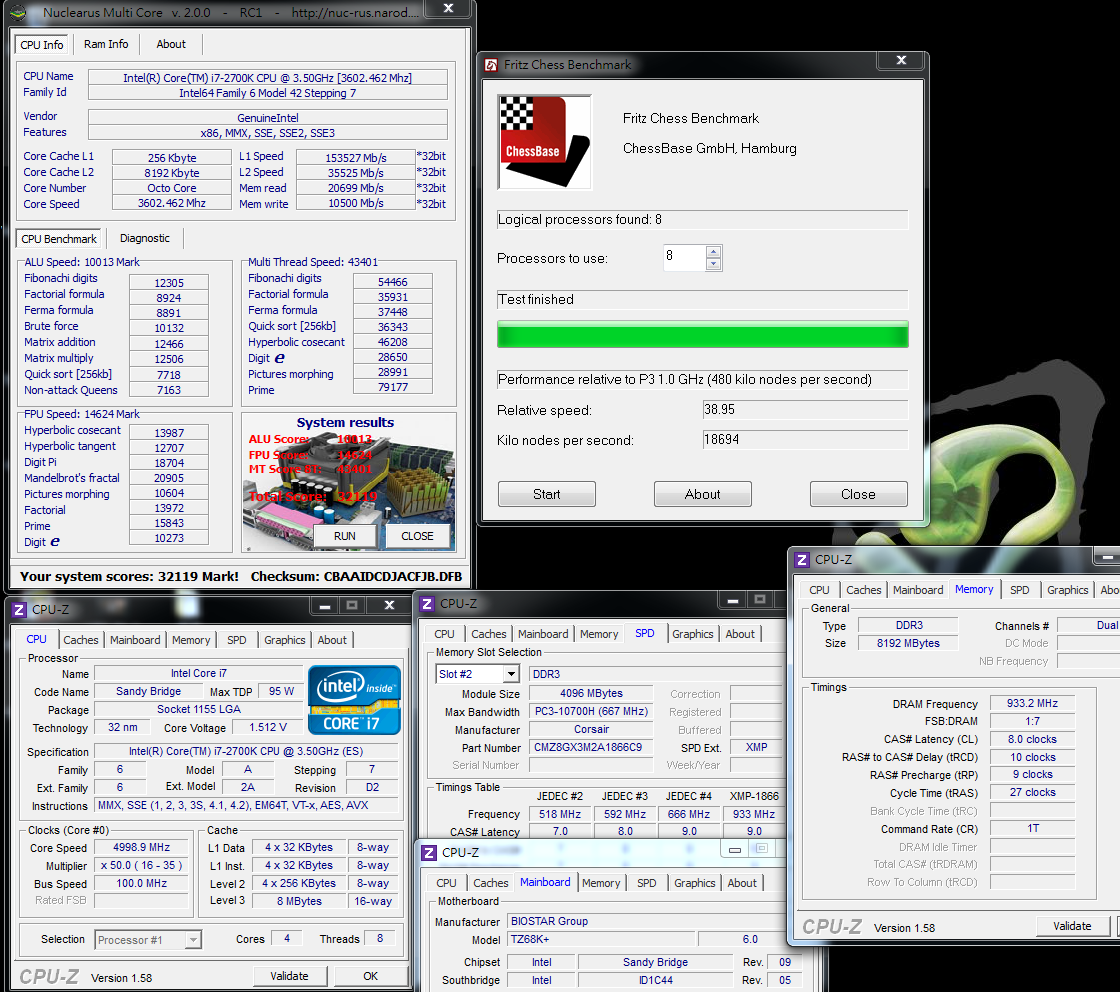Select the CPU Benchmark tab
1120x992 pixels.
click(x=59, y=239)
